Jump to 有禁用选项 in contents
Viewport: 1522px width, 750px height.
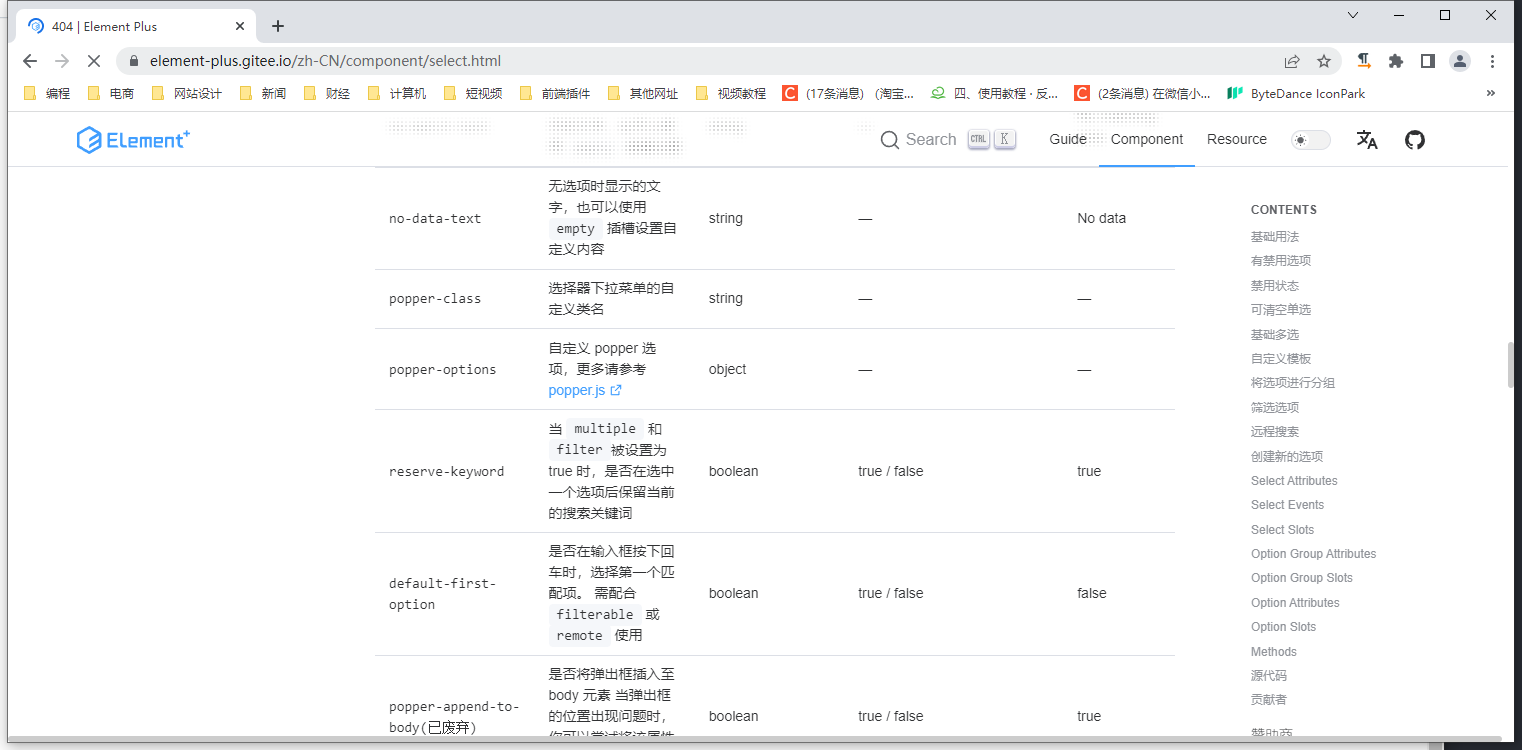pos(1281,261)
